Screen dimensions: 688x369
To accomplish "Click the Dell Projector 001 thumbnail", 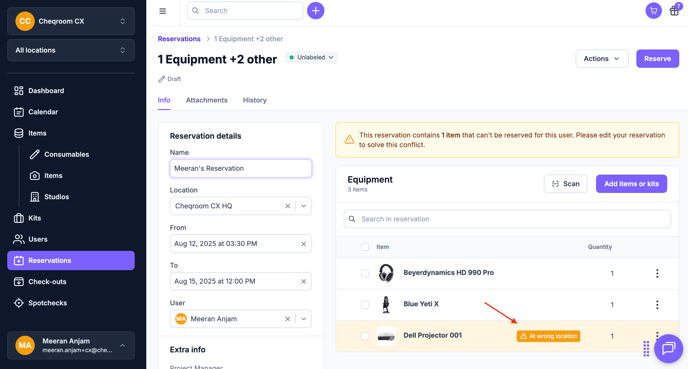I will (x=386, y=336).
